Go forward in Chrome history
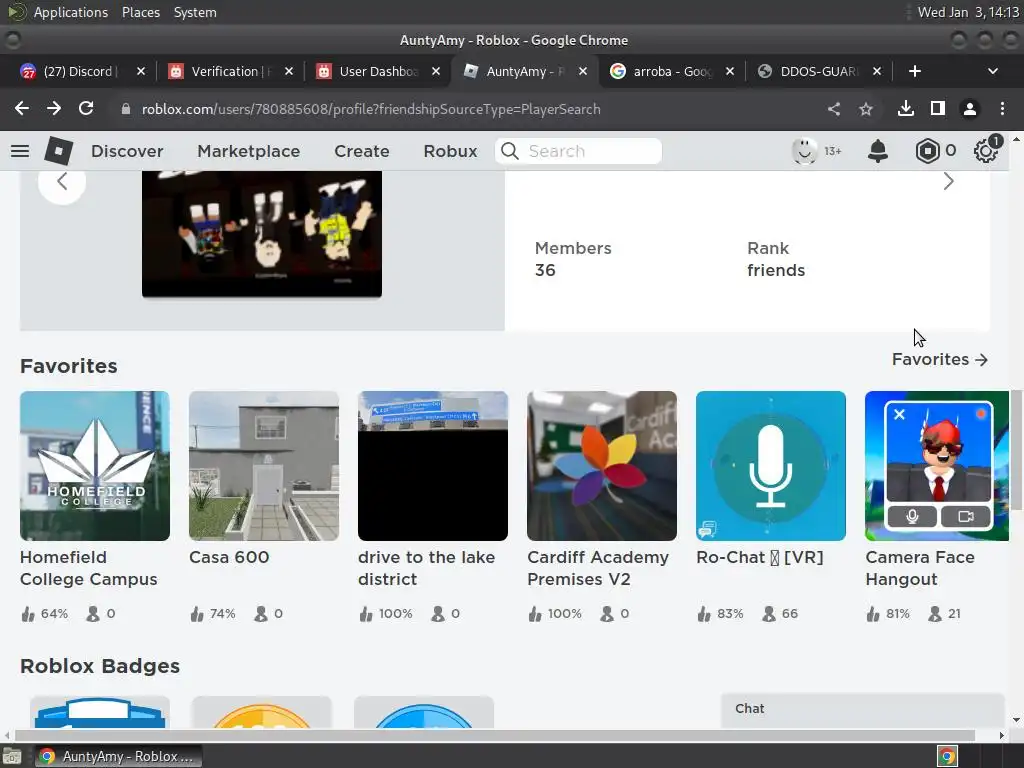This screenshot has height=768, width=1024. 54,108
